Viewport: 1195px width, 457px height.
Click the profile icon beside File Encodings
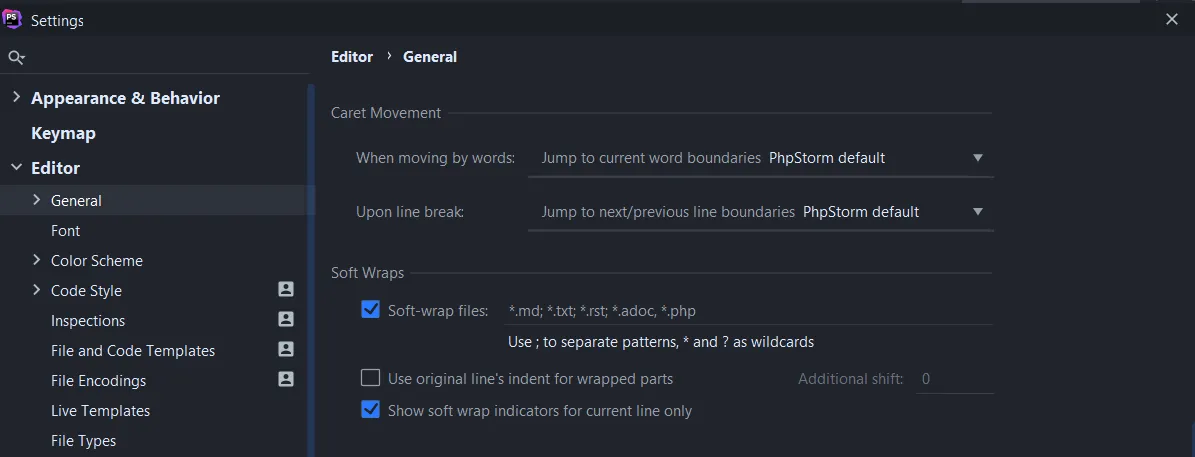tap(286, 380)
